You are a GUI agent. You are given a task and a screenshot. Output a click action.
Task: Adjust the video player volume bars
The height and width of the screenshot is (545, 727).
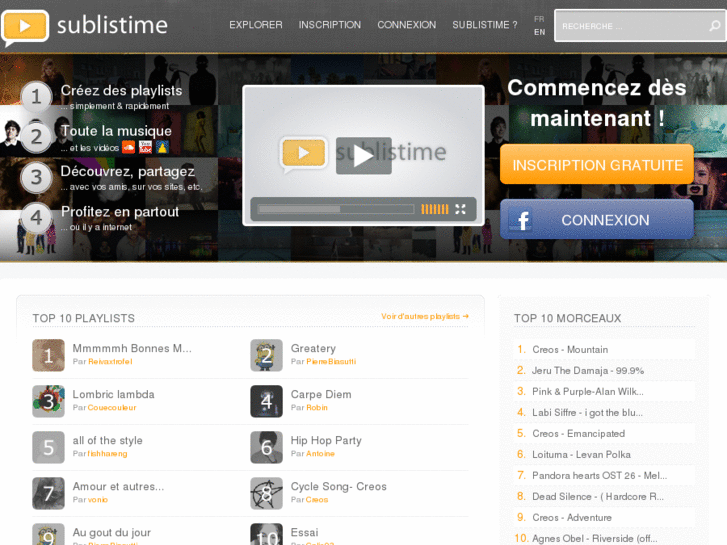pos(434,209)
